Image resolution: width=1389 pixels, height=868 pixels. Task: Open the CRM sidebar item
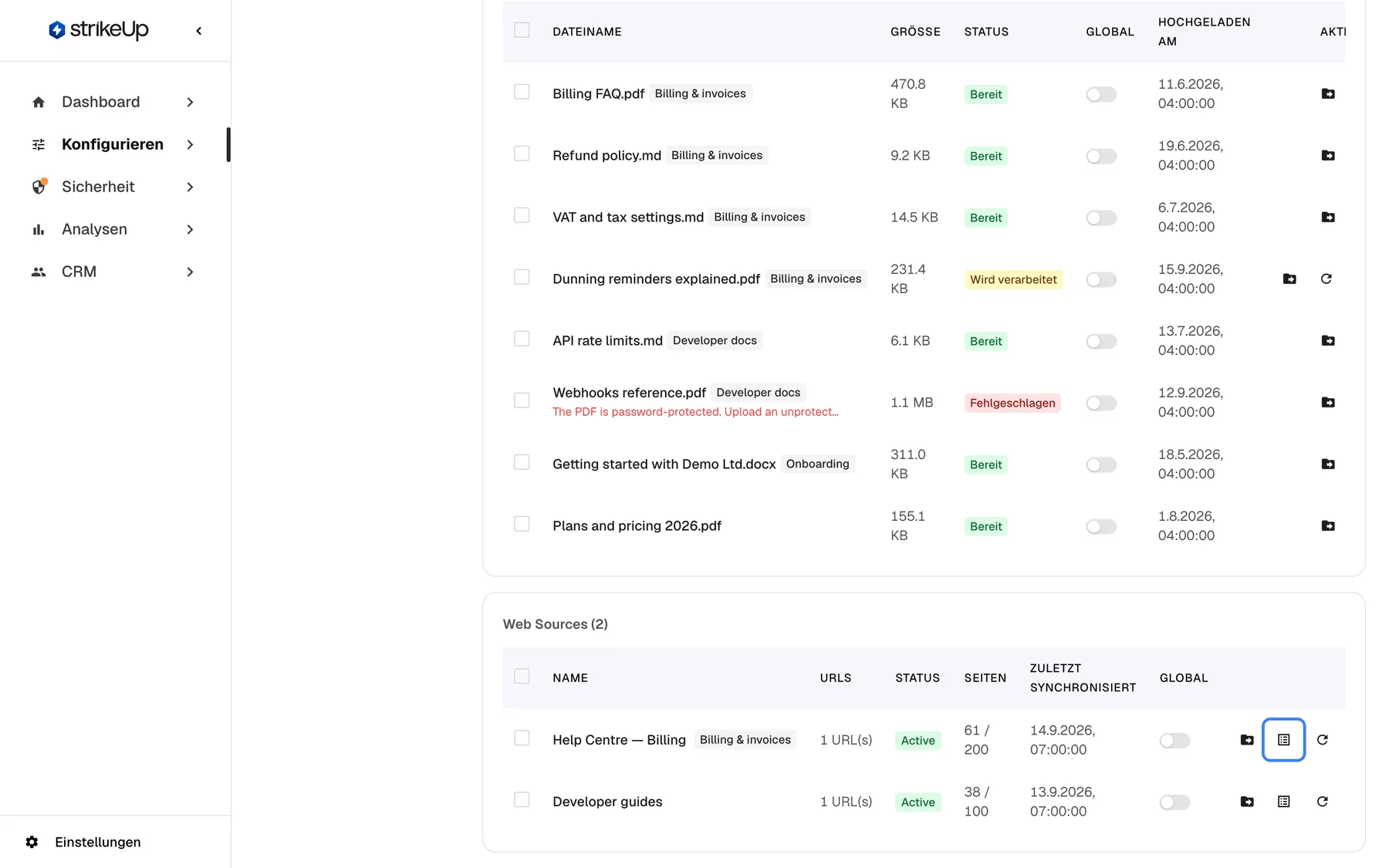pyautogui.click(x=79, y=272)
